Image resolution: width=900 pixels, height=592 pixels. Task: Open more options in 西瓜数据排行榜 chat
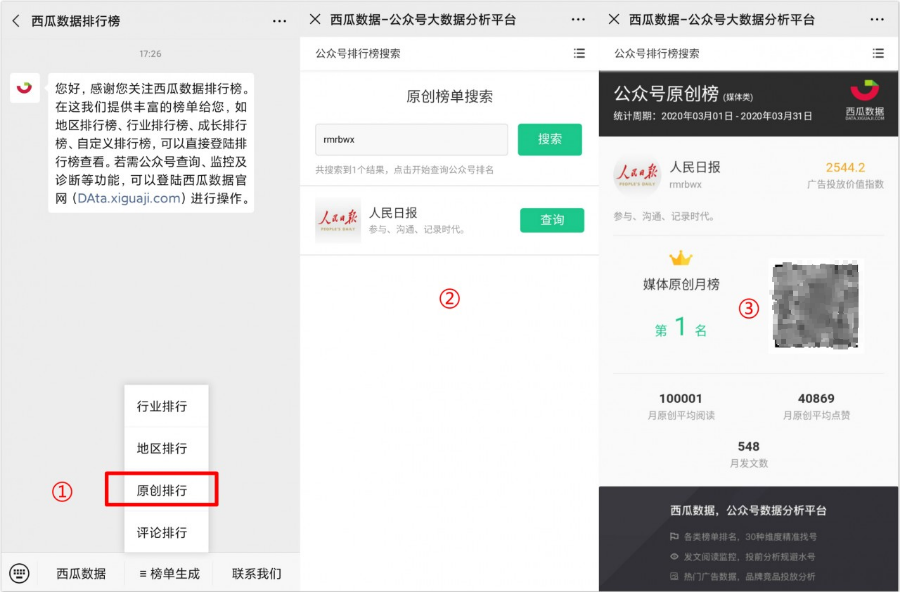280,21
